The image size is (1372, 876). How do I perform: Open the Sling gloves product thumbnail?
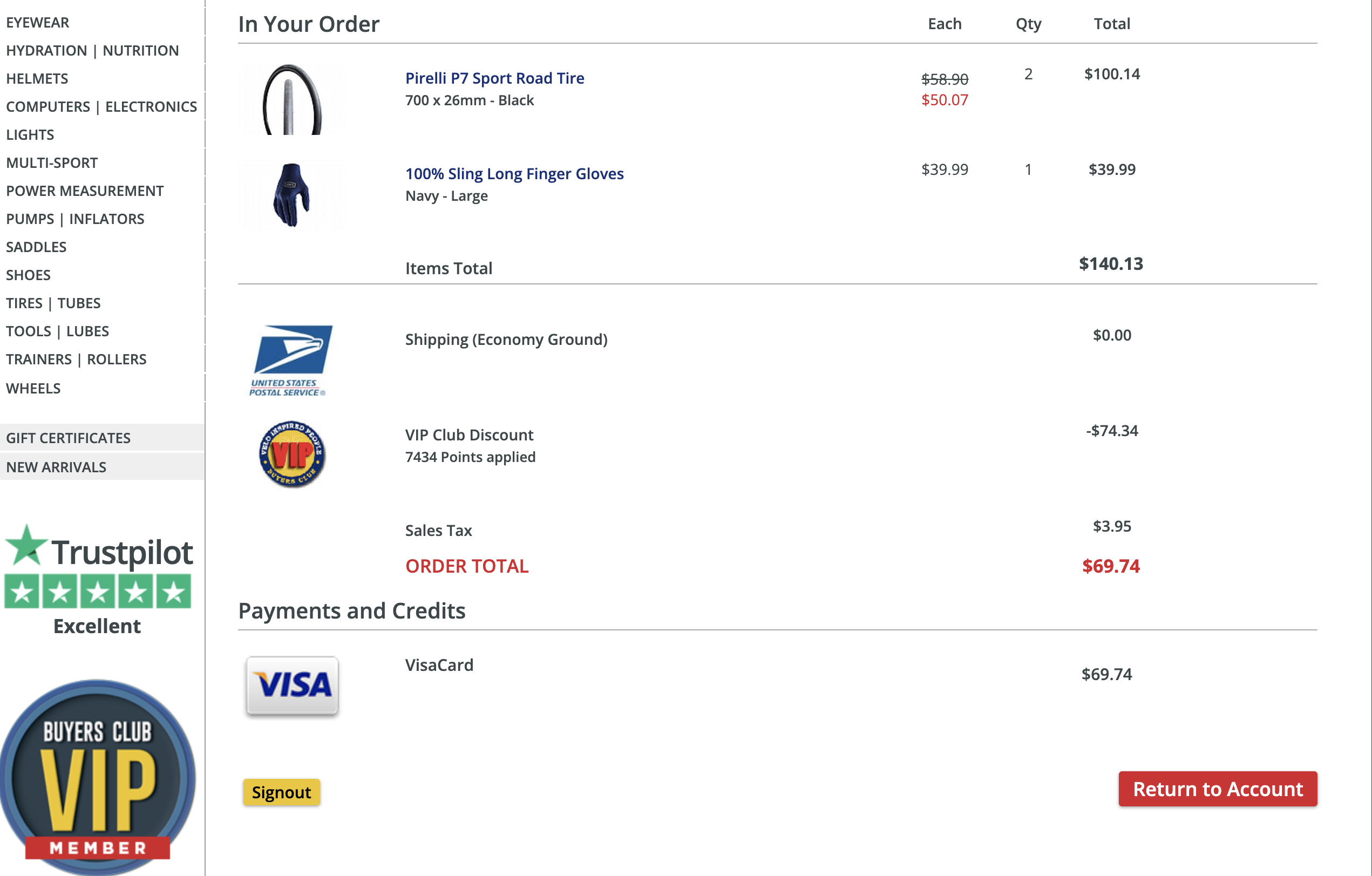291,195
